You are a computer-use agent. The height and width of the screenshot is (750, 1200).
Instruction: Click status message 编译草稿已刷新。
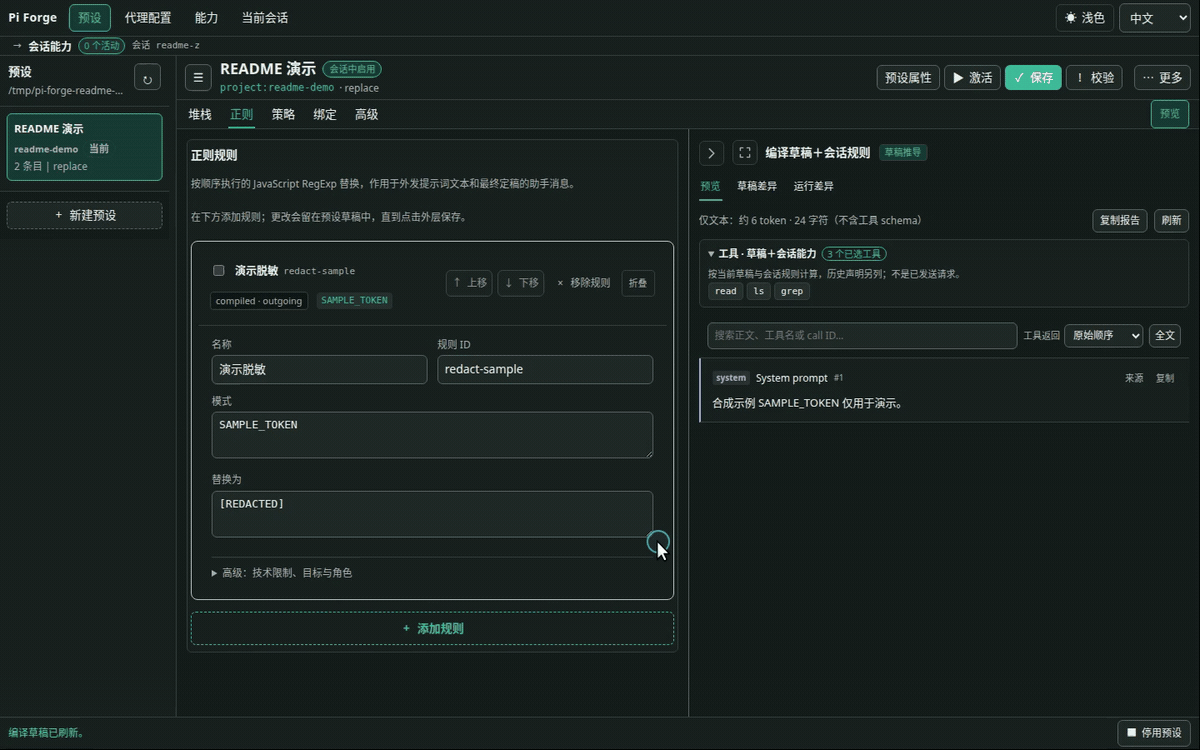[47, 733]
